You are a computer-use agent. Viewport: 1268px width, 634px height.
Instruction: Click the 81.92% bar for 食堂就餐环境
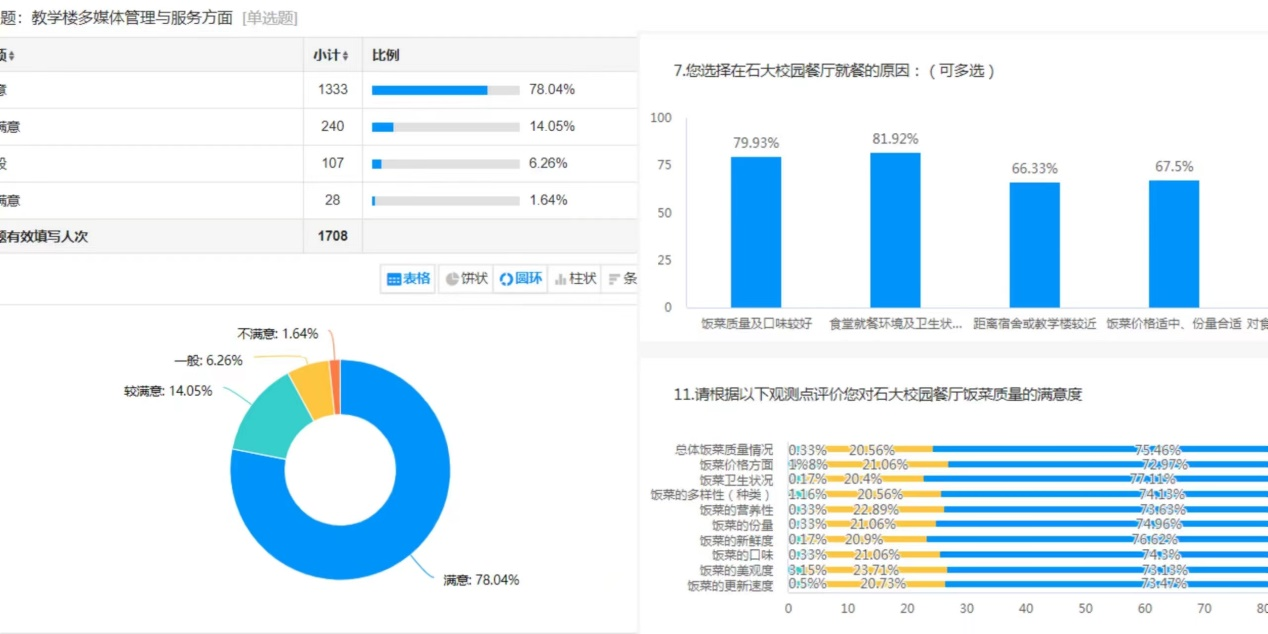pos(895,230)
